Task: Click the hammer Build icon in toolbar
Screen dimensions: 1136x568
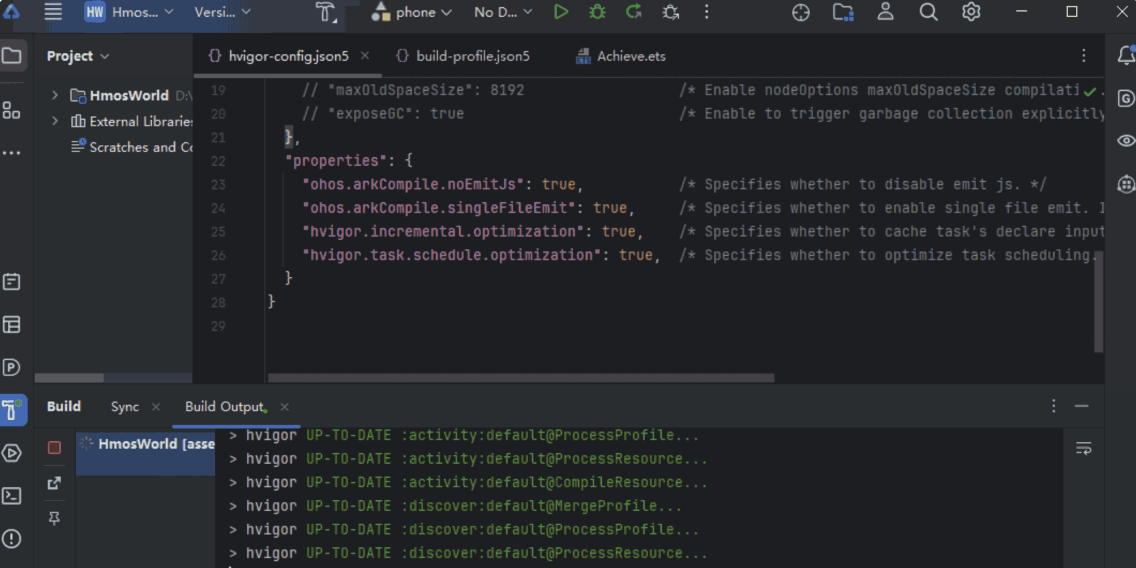Action: [326, 12]
